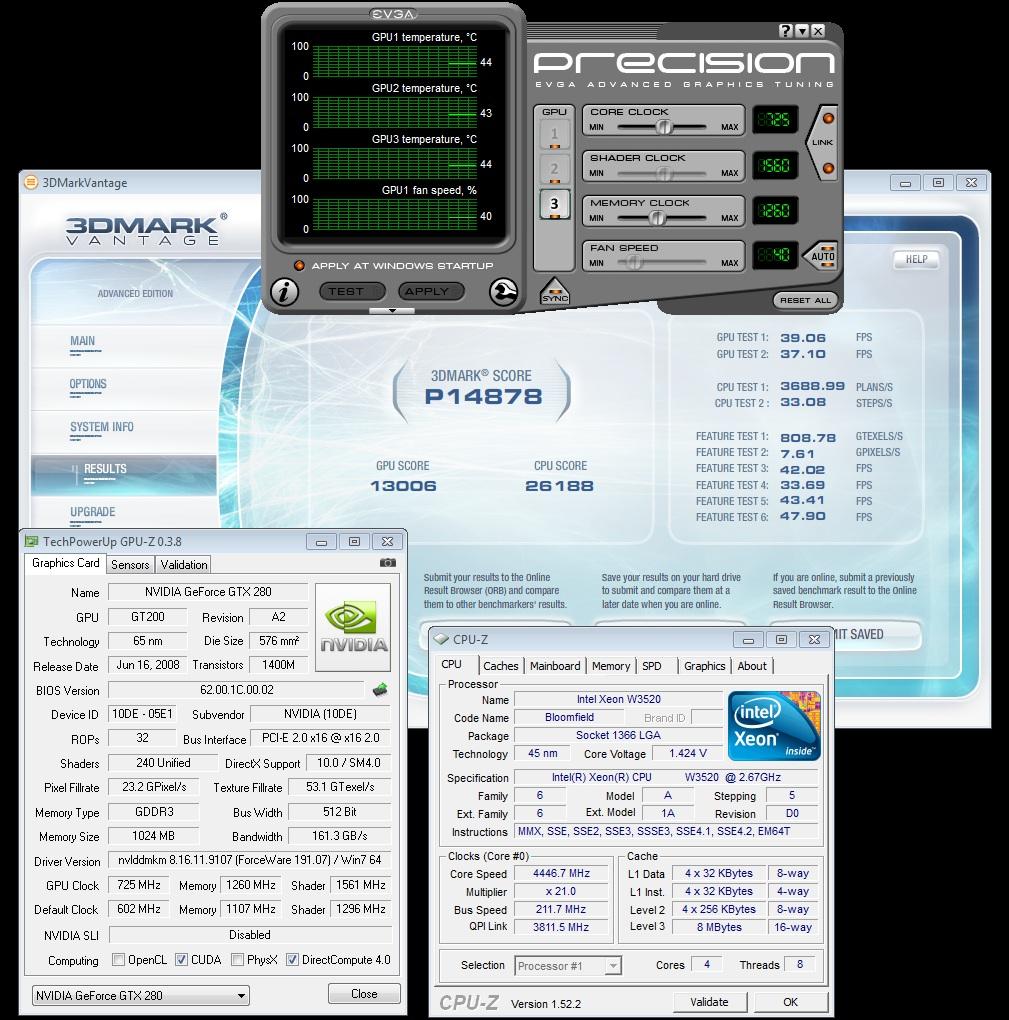Click 3DMarkVantage title bar icon
This screenshot has width=1009, height=1020.
pyautogui.click(x=31, y=183)
